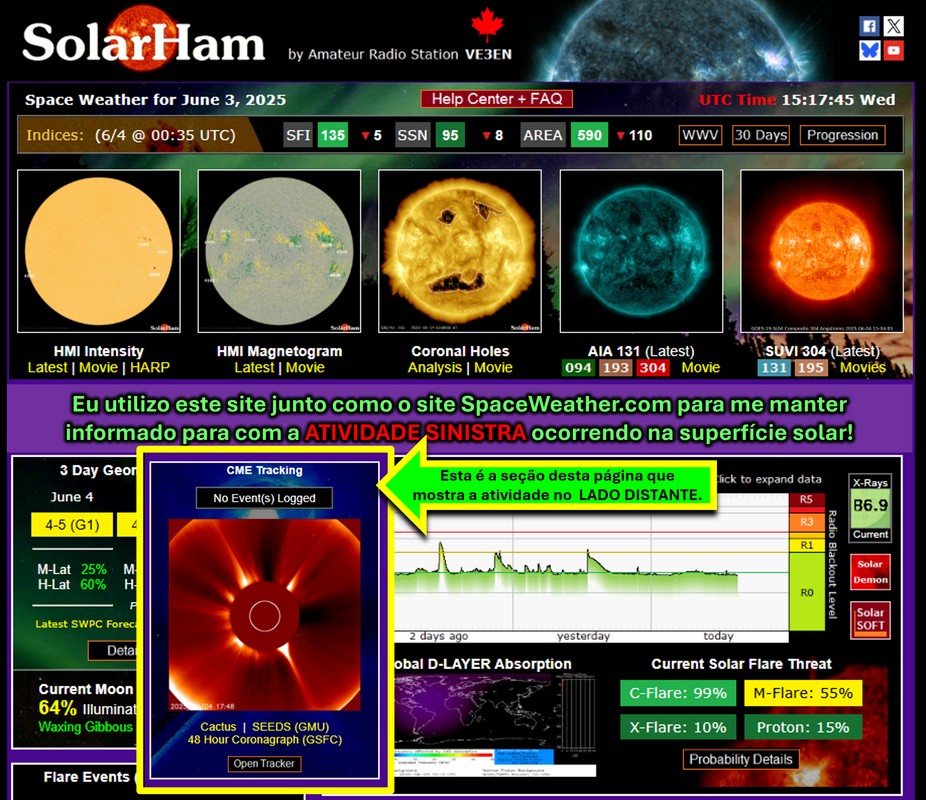
Task: Click Movie under AIA 131
Action: tap(700, 367)
